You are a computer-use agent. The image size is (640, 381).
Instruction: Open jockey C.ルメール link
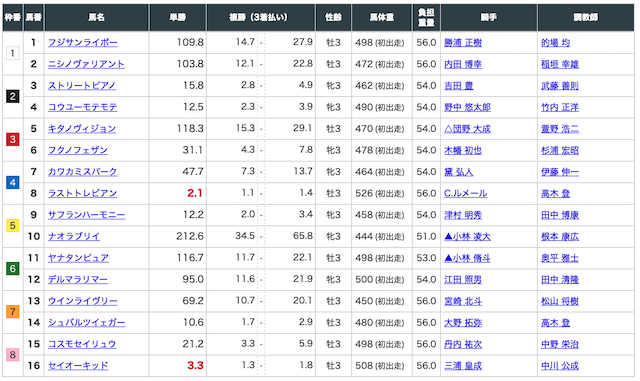[465, 193]
